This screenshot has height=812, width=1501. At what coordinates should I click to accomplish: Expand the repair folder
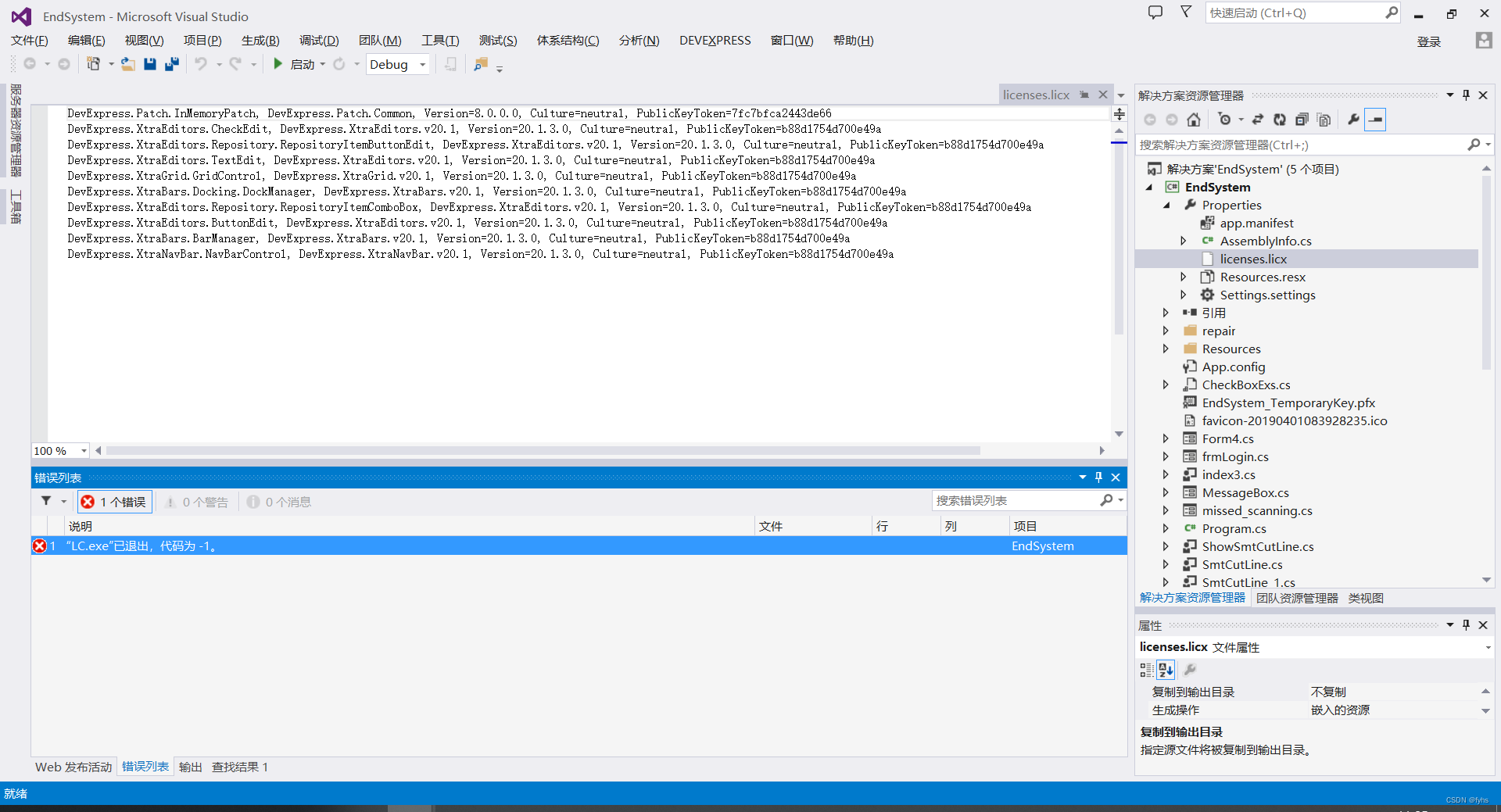1165,331
